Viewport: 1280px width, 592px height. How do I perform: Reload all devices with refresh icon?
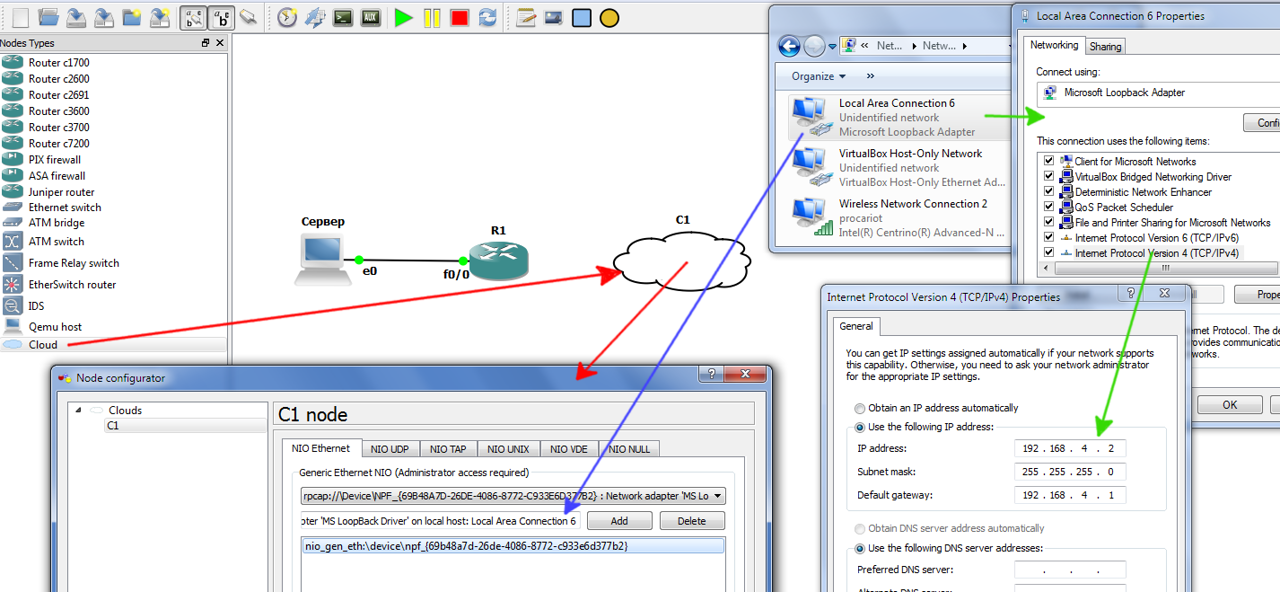coord(488,17)
